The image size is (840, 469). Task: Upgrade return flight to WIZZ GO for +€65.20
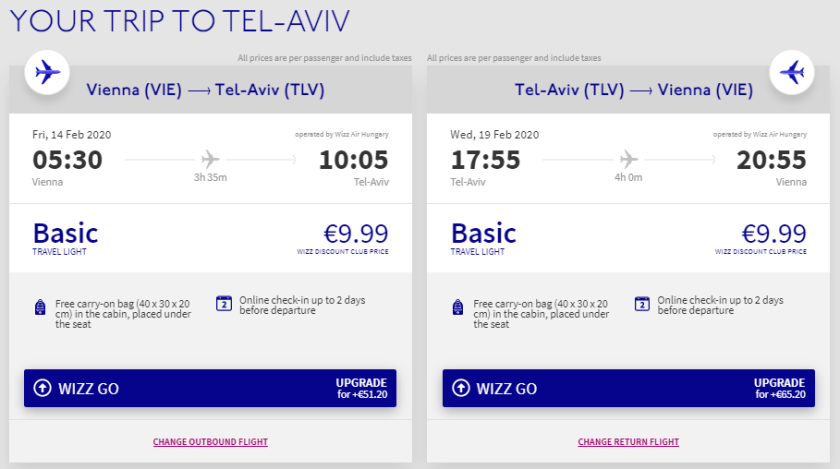point(629,388)
